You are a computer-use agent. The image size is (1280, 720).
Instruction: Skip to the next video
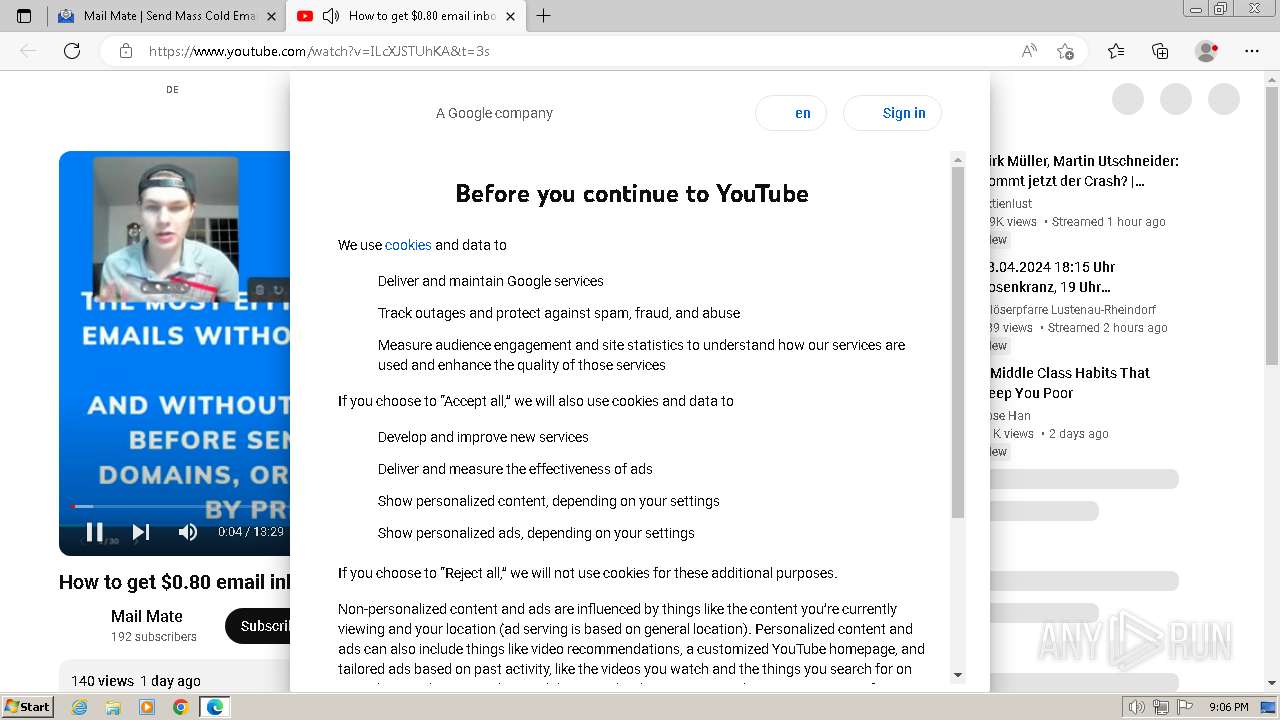141,532
